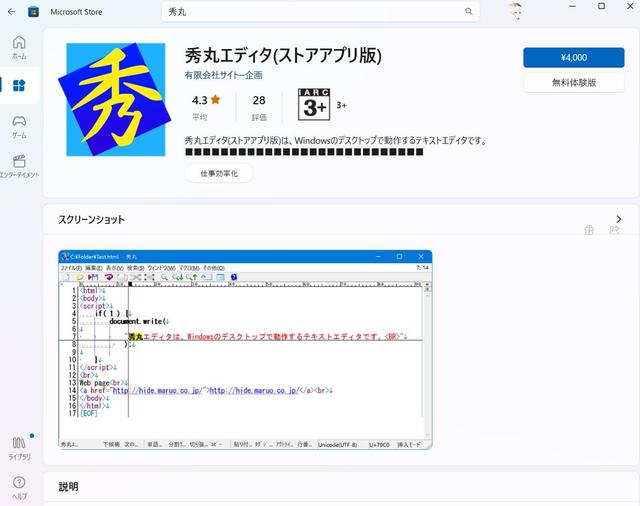Open the Hidemaru editor screenshot thumbnail
Image resolution: width=640 pixels, height=506 pixels.
[x=245, y=349]
